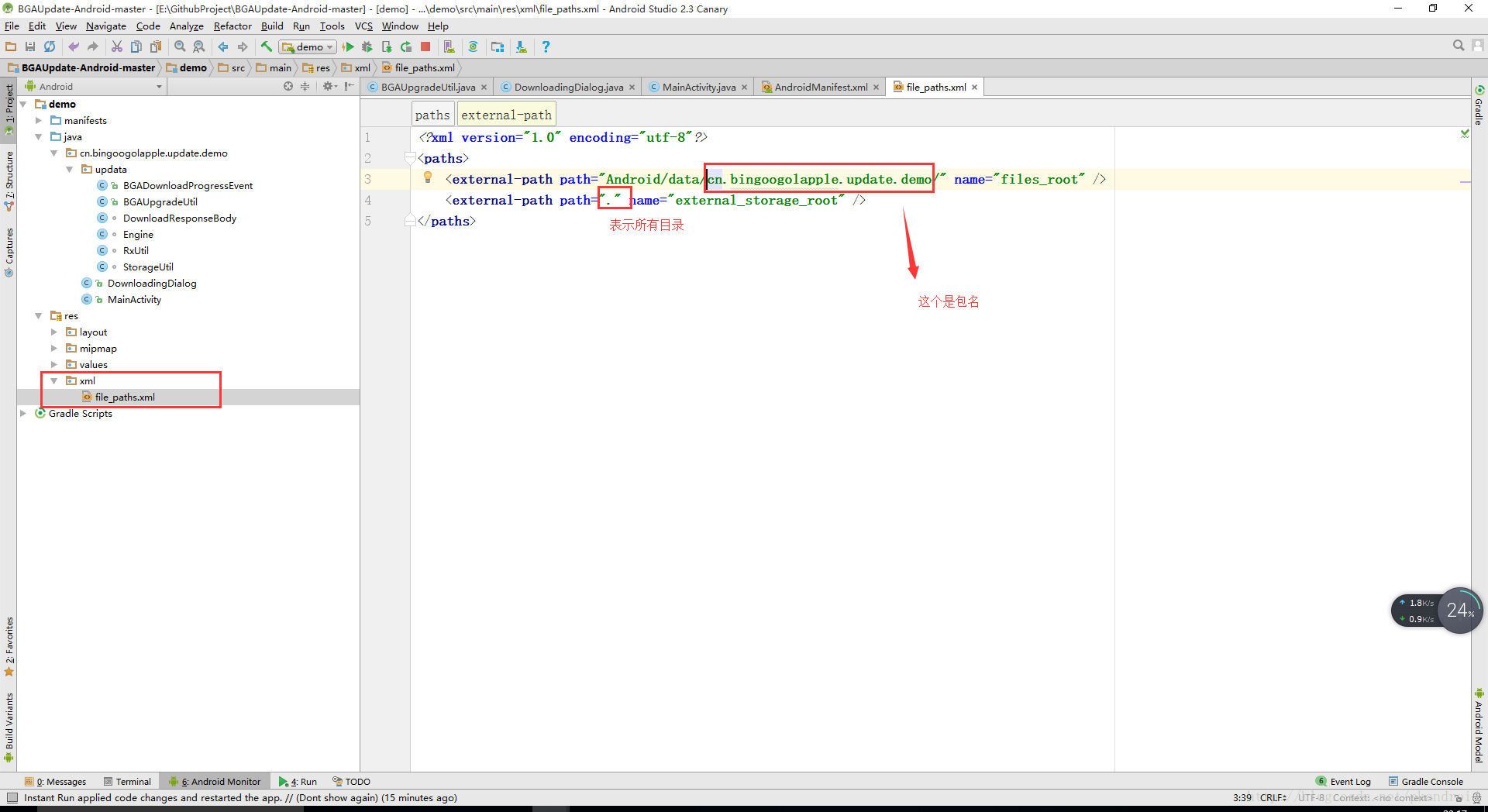Open the Analyze menu
1488x812 pixels.
click(x=186, y=26)
